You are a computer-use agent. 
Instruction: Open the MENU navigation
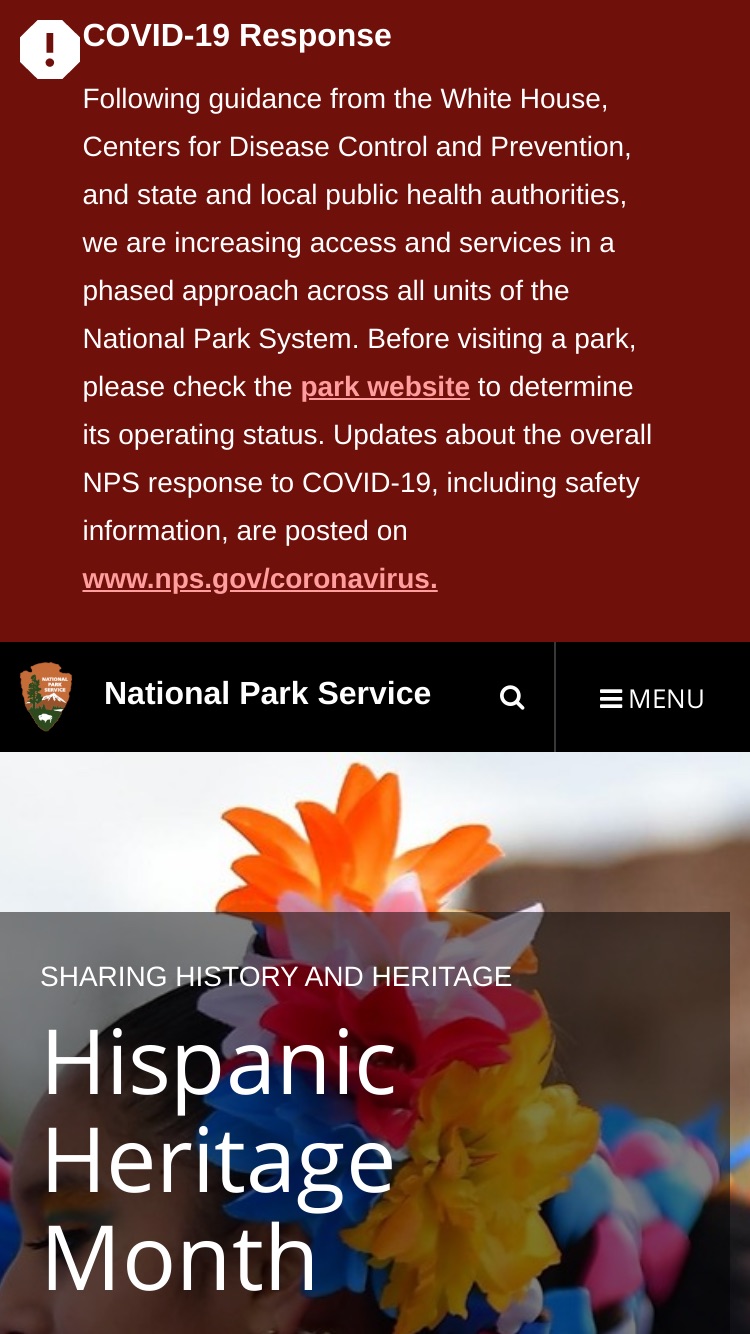tap(652, 698)
